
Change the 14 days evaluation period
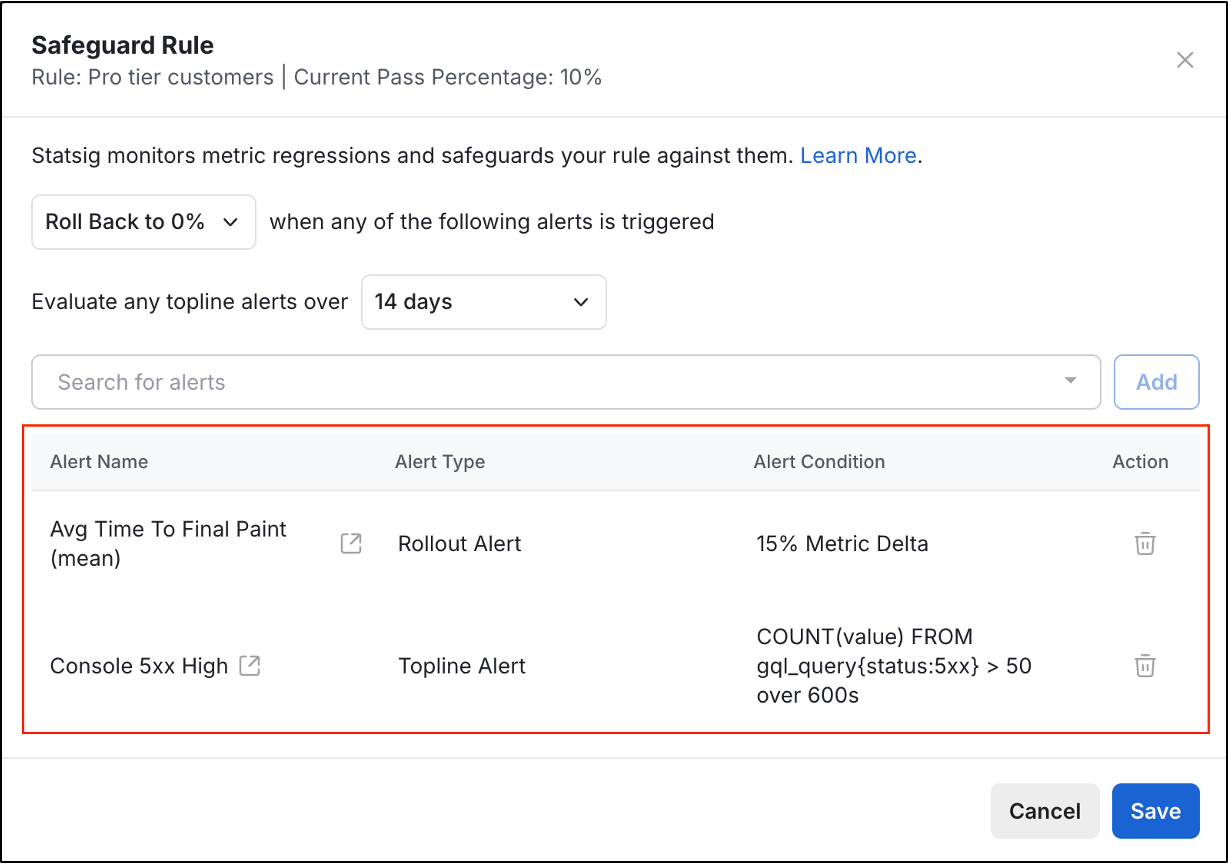(483, 301)
